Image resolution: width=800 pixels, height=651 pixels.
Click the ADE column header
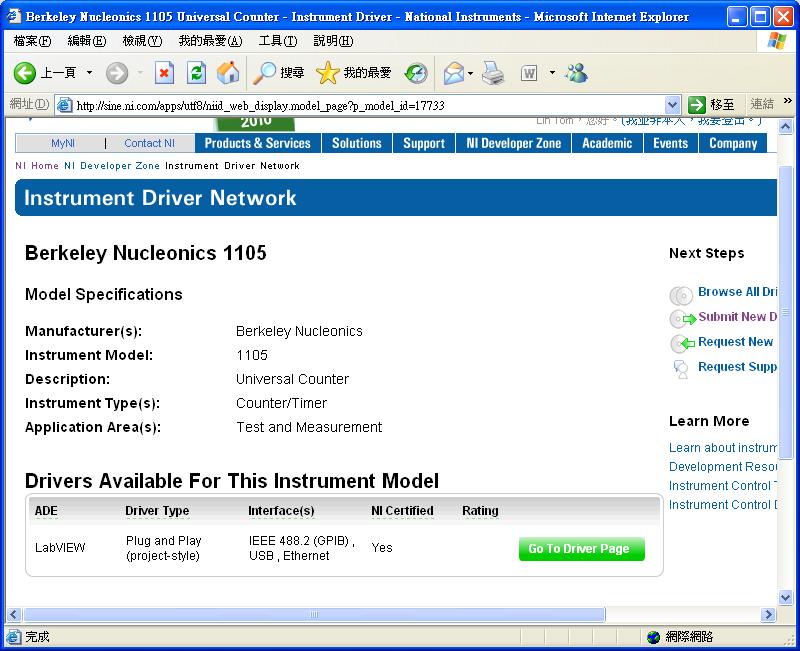point(46,511)
